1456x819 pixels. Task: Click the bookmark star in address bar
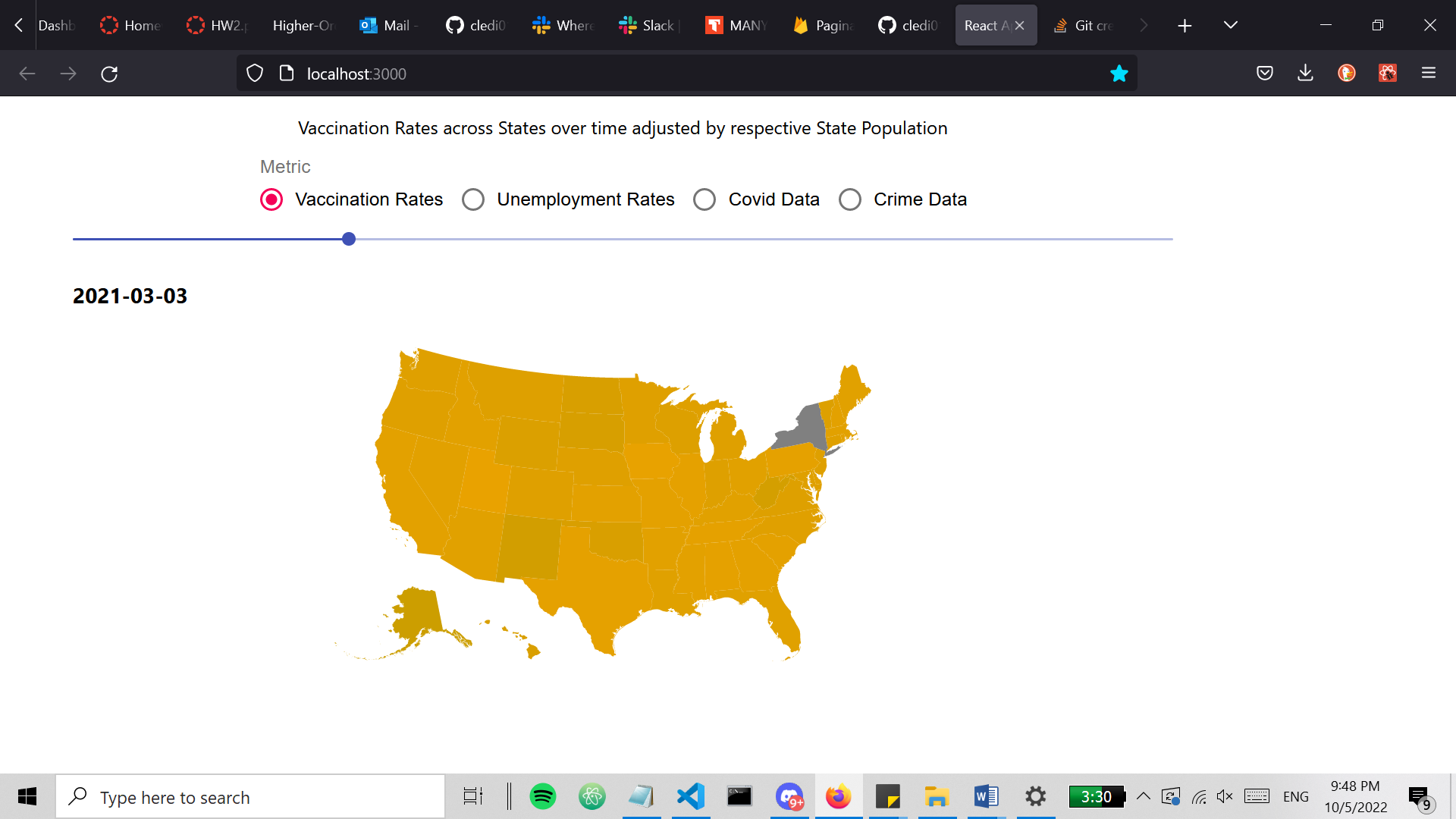1119,73
